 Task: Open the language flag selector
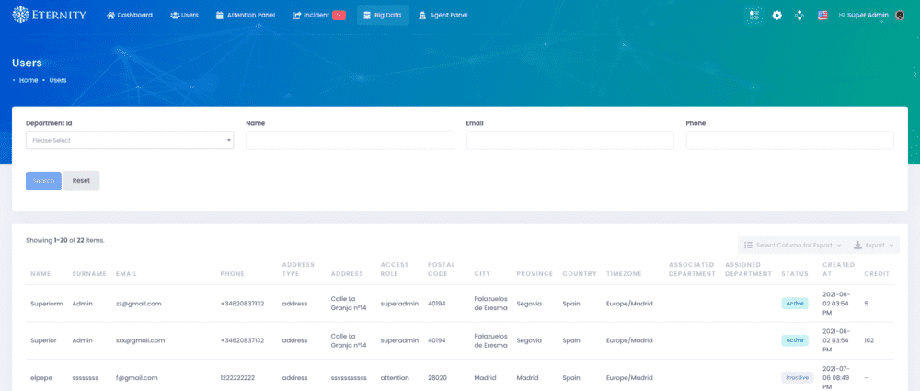coord(823,15)
